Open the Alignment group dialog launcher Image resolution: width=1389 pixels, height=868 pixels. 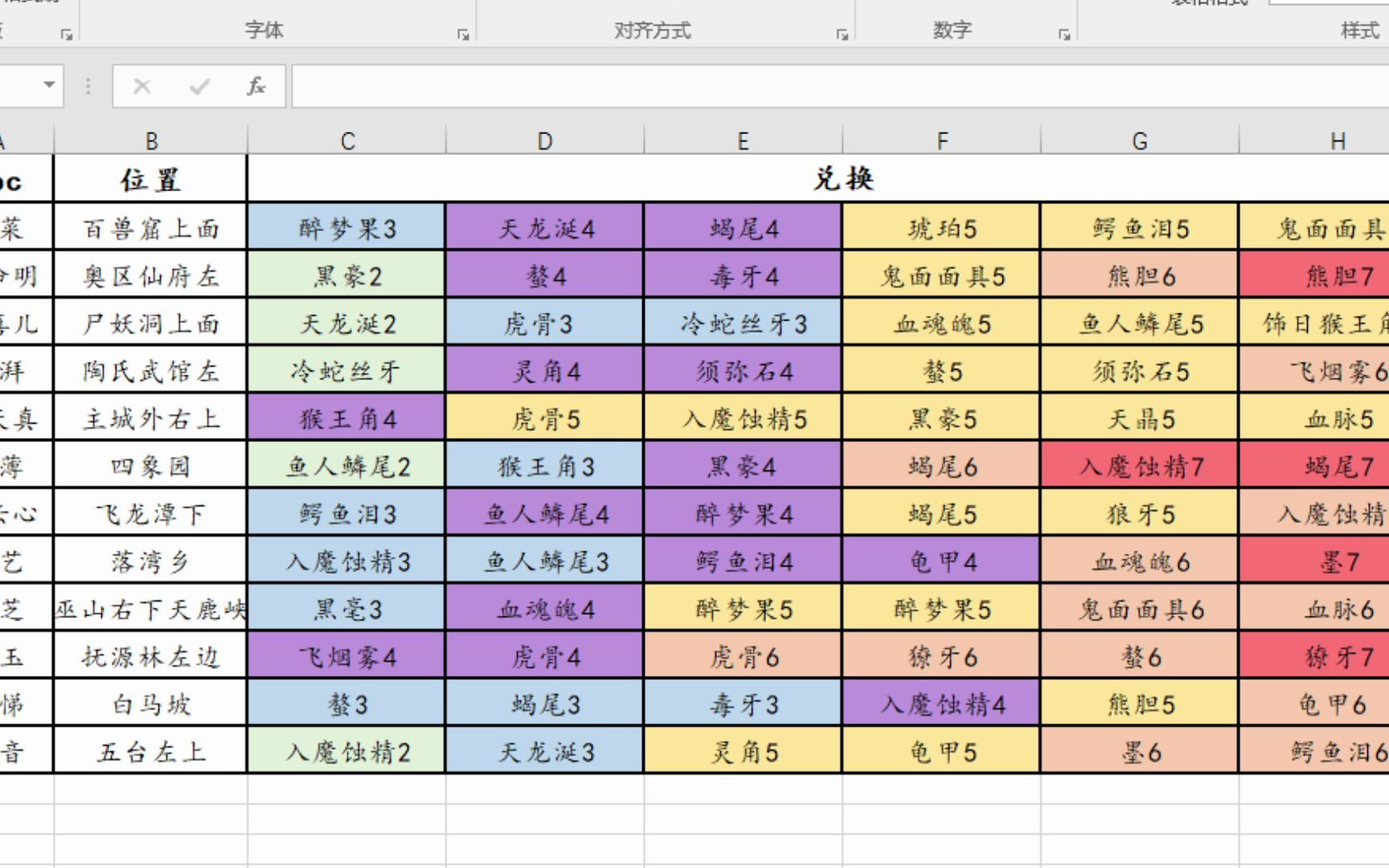click(x=842, y=35)
